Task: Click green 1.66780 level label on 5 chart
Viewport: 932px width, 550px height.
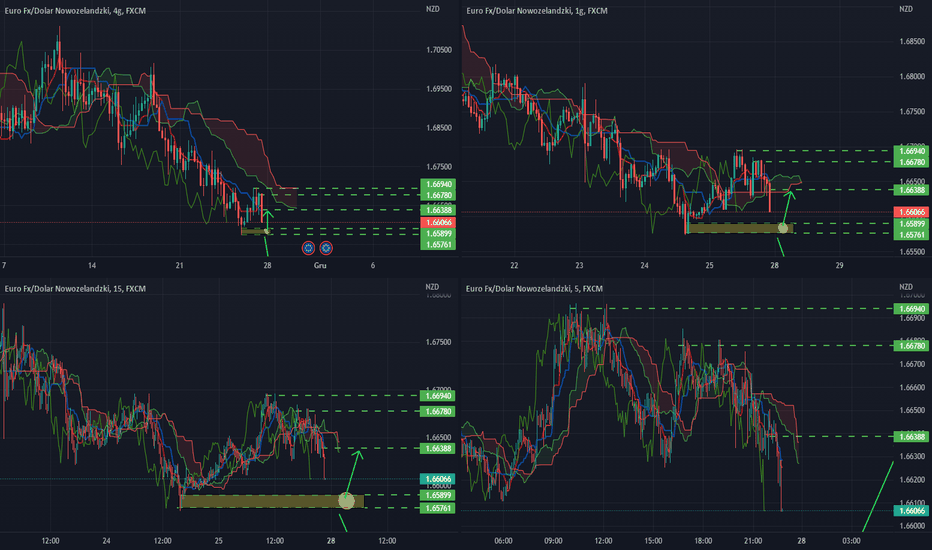Action: 911,346
